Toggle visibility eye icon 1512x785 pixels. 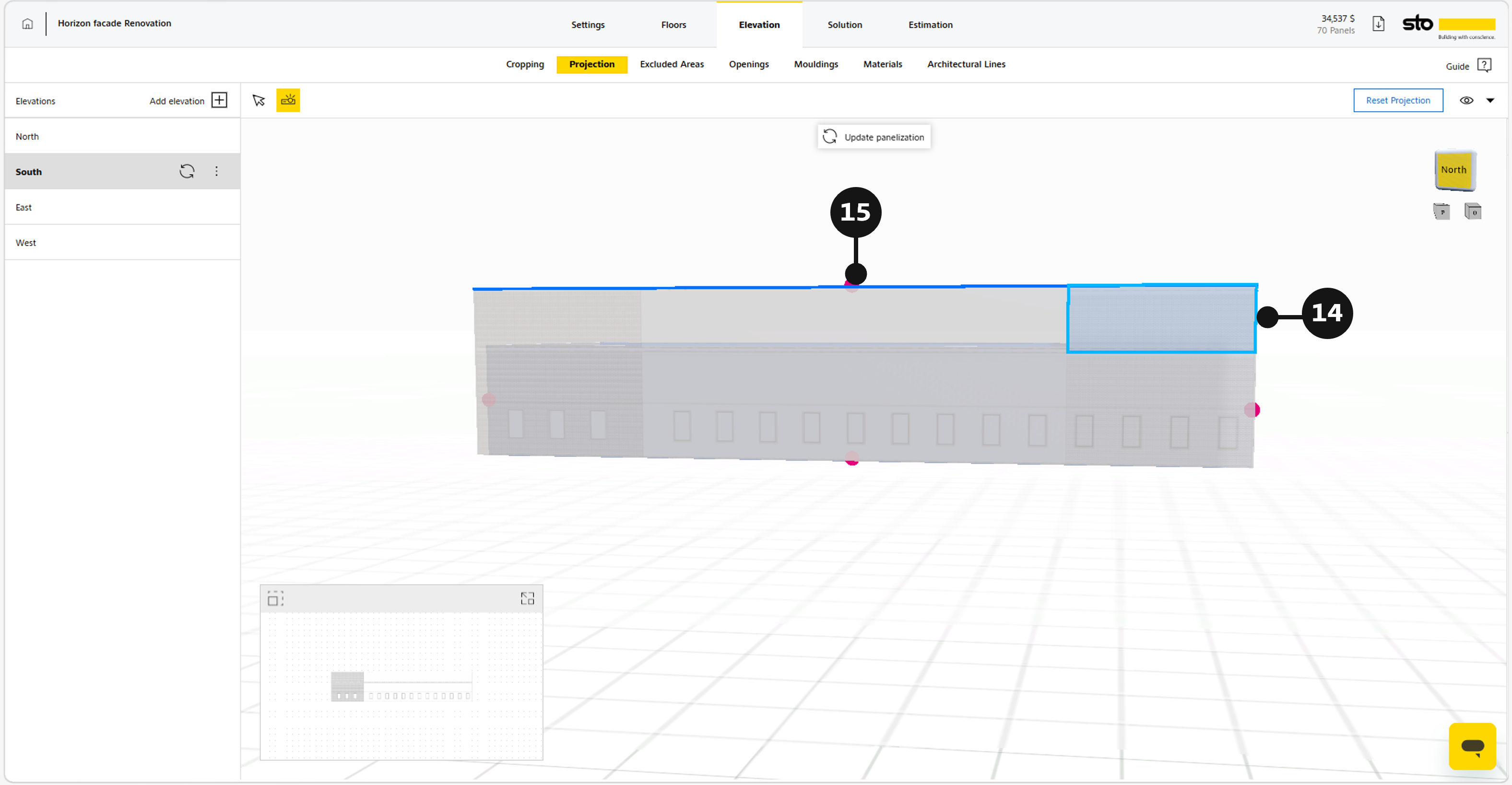click(1466, 100)
